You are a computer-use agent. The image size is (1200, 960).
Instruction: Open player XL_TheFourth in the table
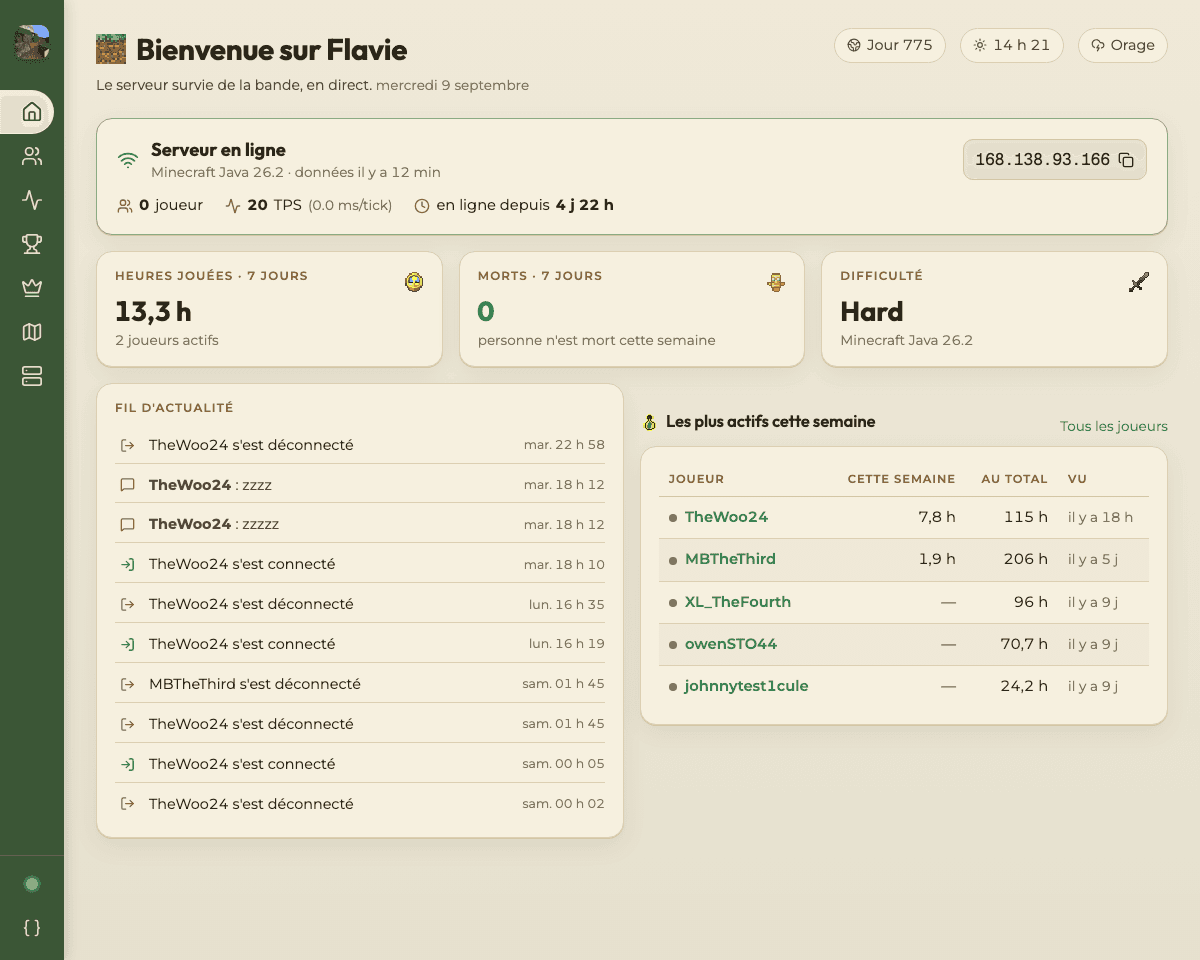pos(738,602)
